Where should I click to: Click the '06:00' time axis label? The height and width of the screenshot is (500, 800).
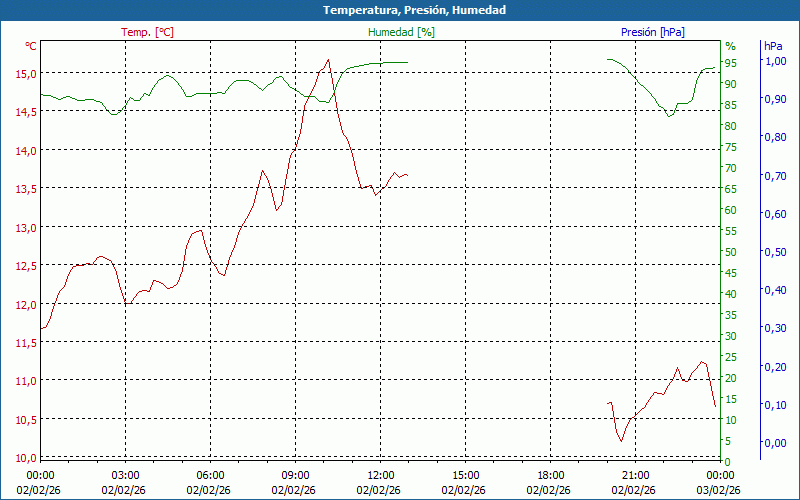coord(210,476)
